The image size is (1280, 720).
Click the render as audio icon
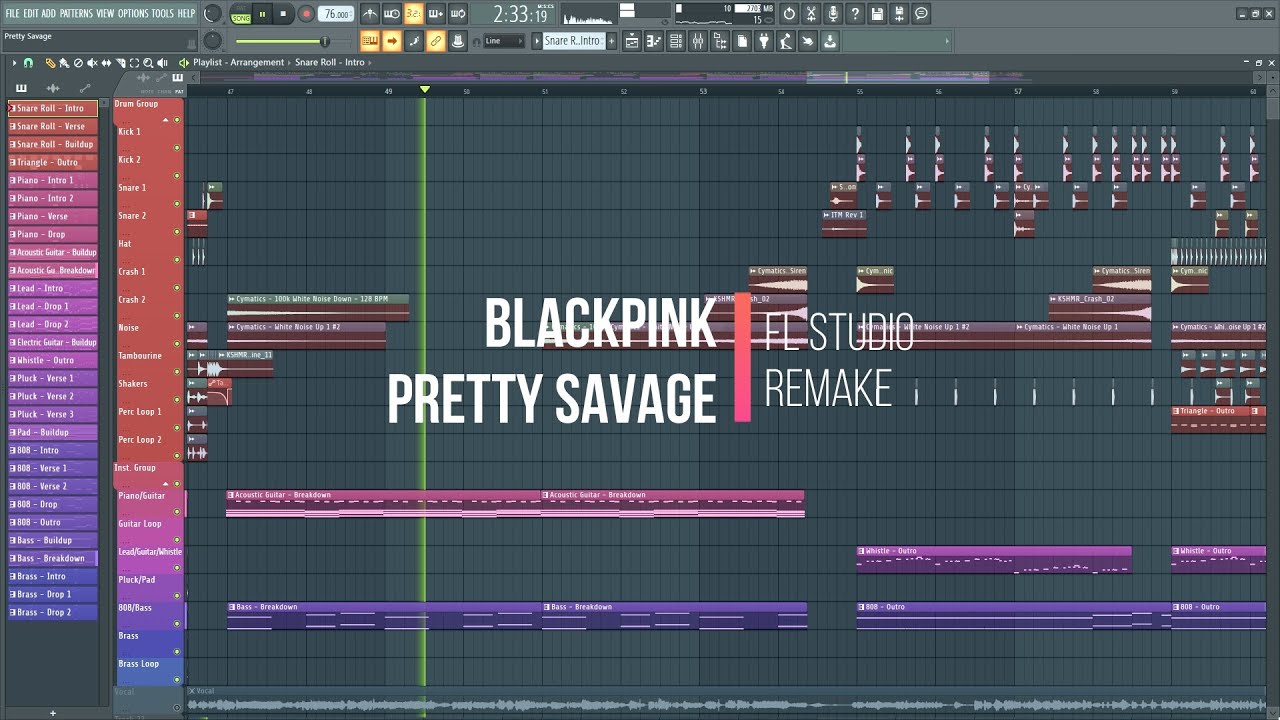pyautogui.click(x=899, y=14)
